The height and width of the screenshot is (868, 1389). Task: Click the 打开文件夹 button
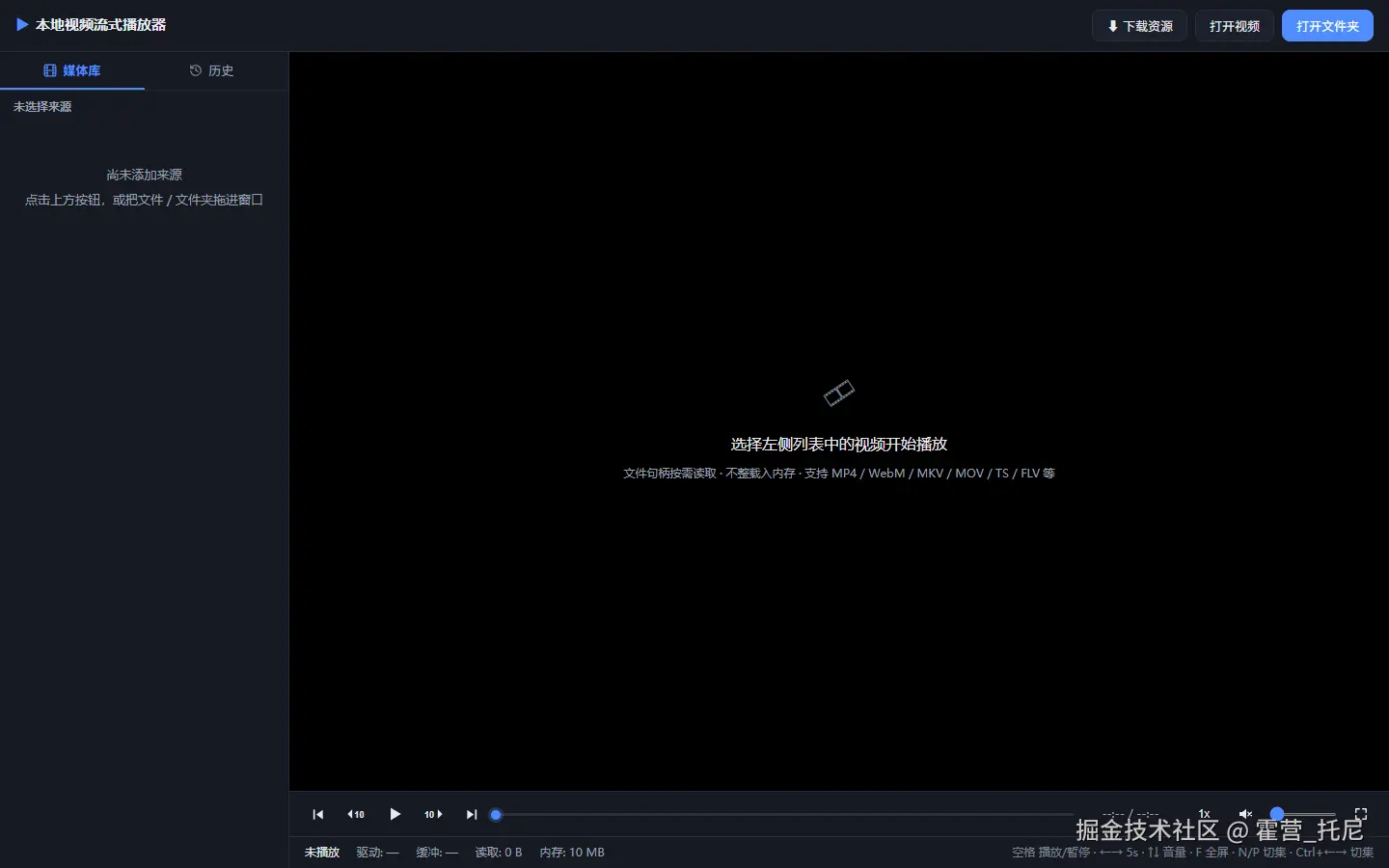tap(1327, 26)
